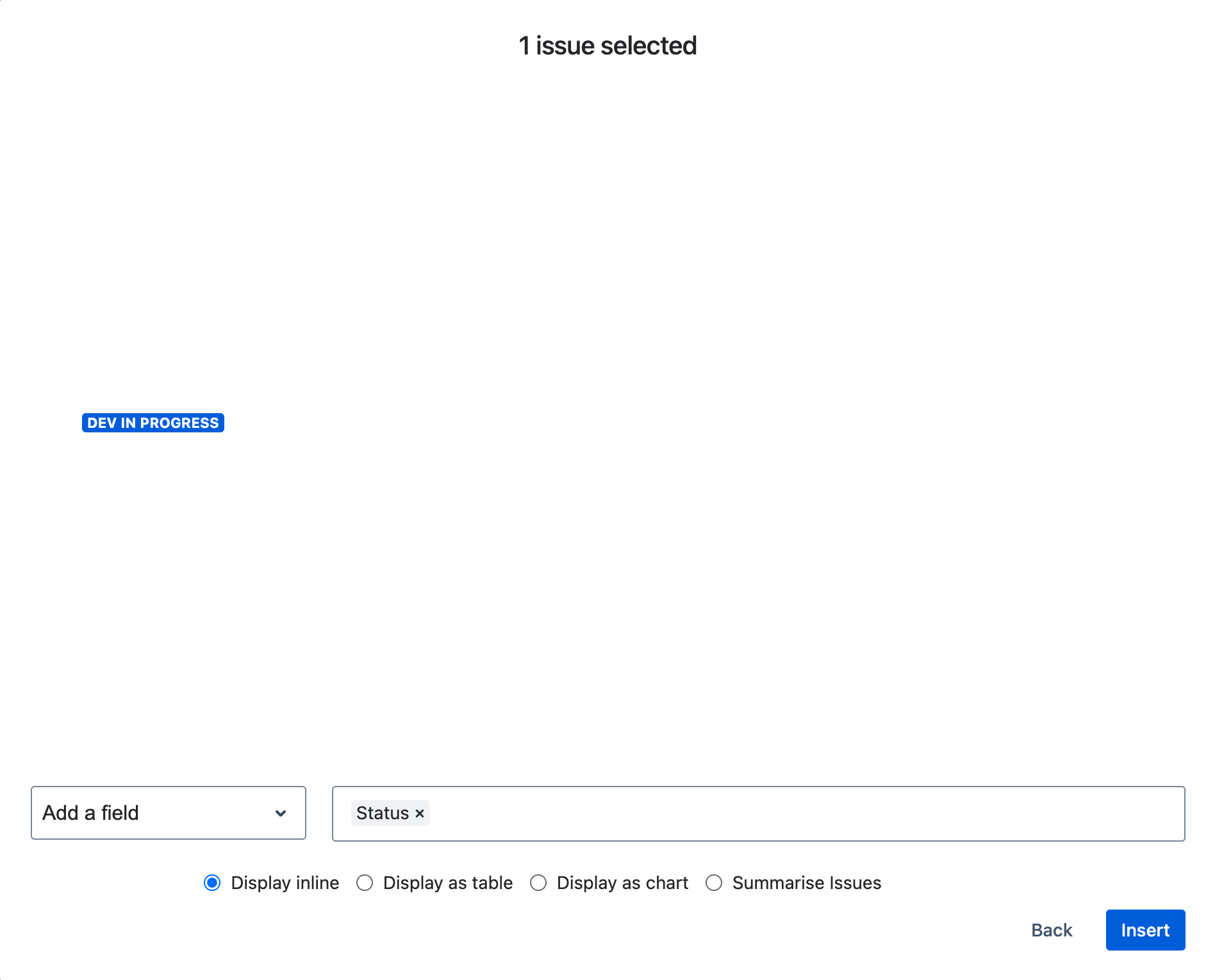
Task: Click the 1 issue selected heading
Action: [607, 45]
